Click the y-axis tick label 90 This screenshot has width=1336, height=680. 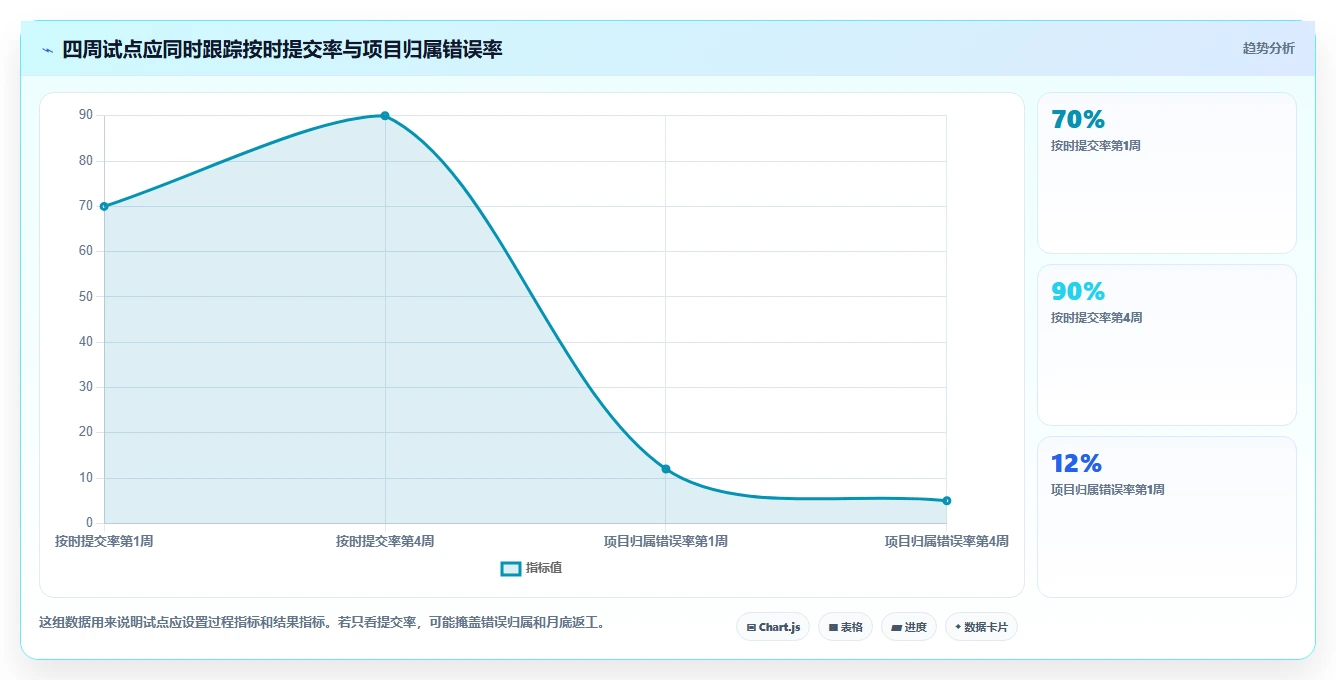(86, 116)
